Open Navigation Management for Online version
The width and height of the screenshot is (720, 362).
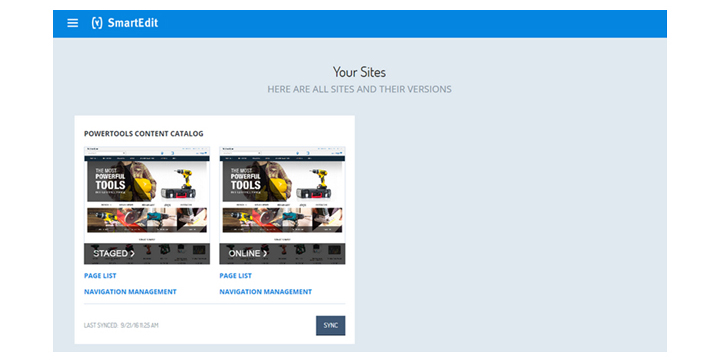tap(266, 292)
